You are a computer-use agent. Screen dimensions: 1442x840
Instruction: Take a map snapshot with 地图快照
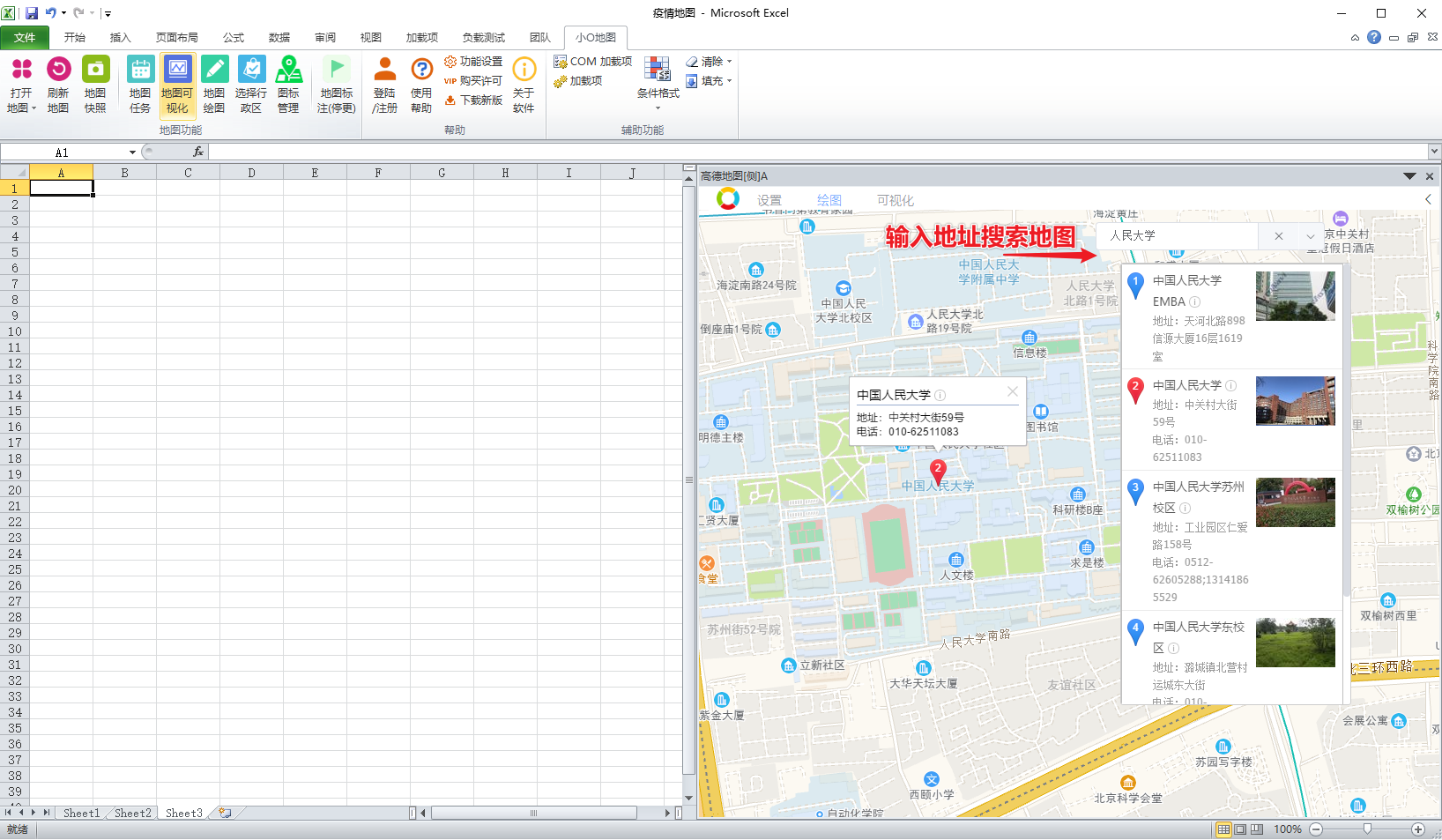pos(95,85)
